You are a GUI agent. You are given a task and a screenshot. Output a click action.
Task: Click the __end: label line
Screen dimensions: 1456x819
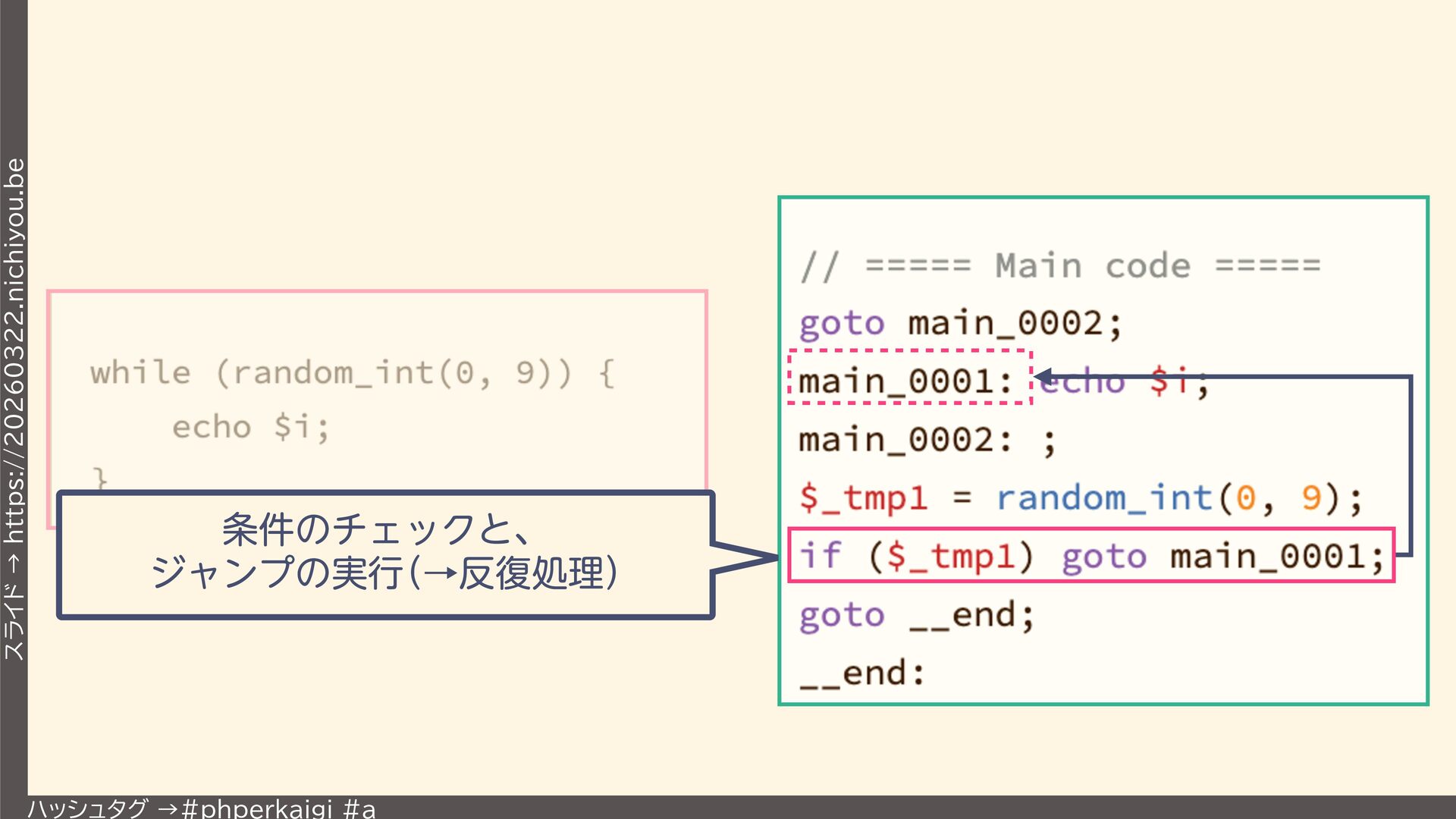861,673
